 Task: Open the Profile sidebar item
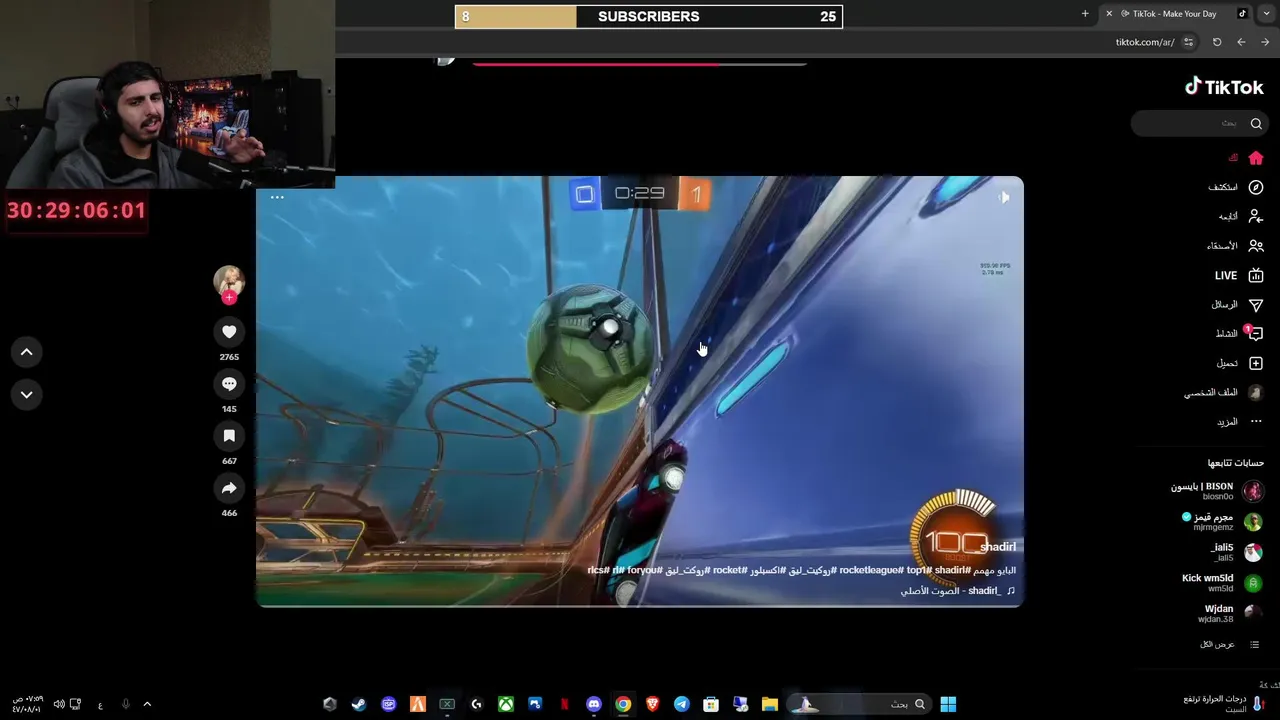point(1224,393)
